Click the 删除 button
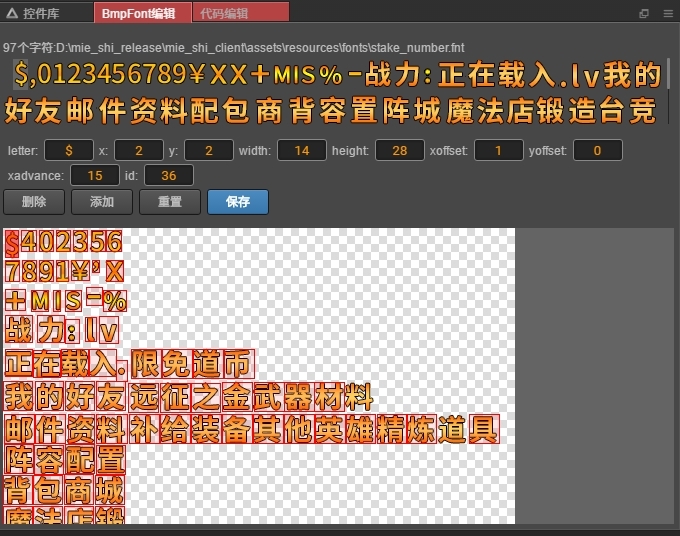The height and width of the screenshot is (536, 680). coord(34,202)
